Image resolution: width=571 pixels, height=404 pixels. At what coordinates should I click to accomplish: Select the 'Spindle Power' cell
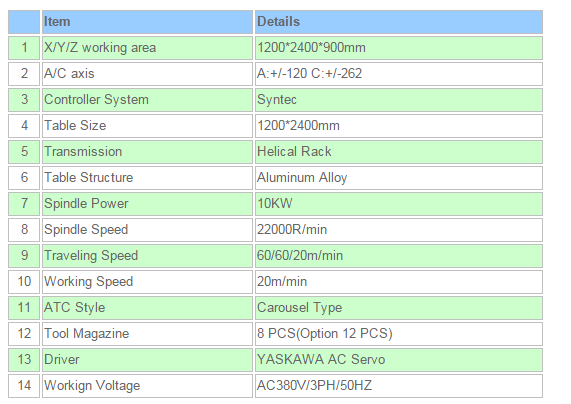point(147,204)
